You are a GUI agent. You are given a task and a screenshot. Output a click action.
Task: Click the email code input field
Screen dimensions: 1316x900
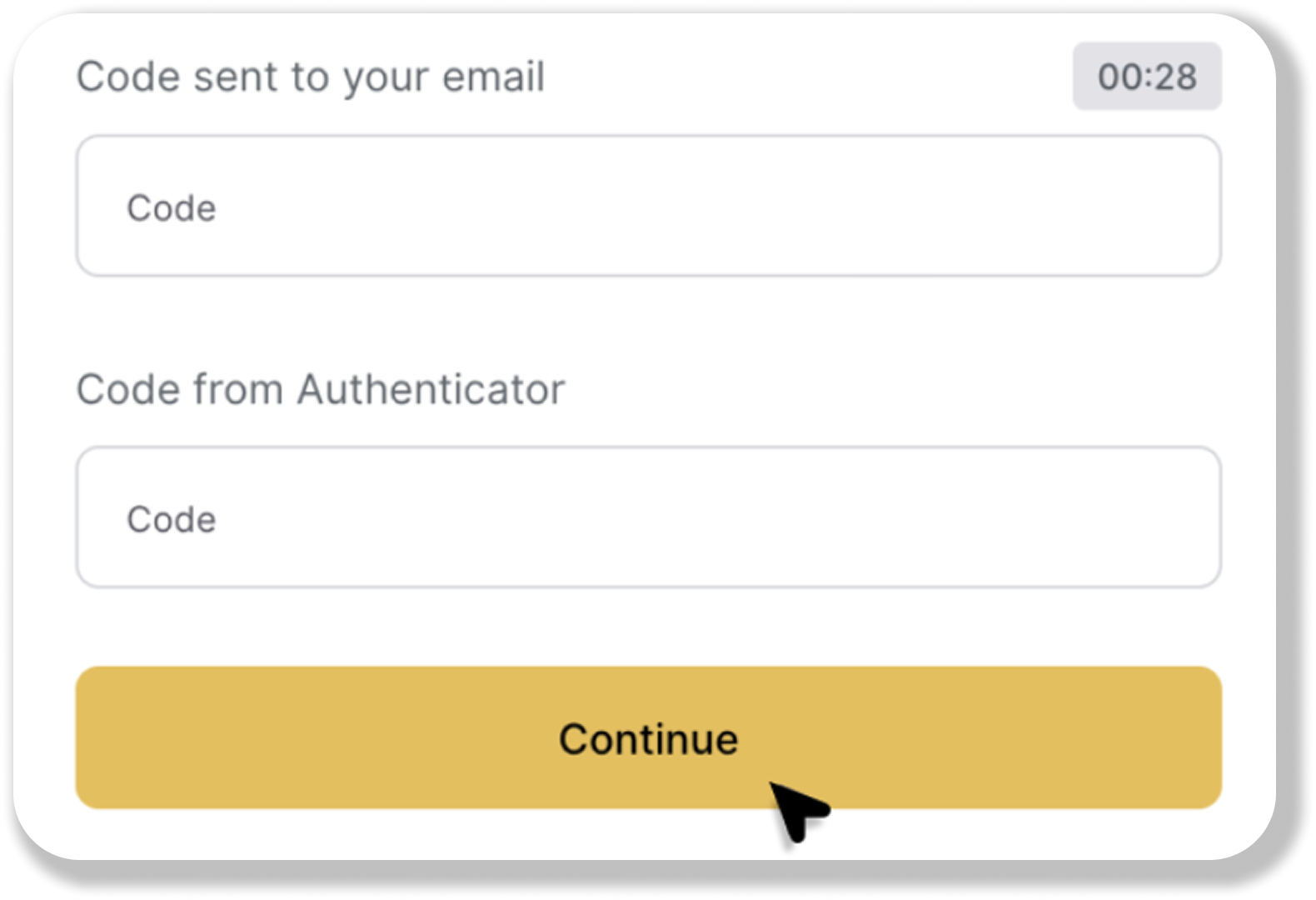click(x=648, y=207)
